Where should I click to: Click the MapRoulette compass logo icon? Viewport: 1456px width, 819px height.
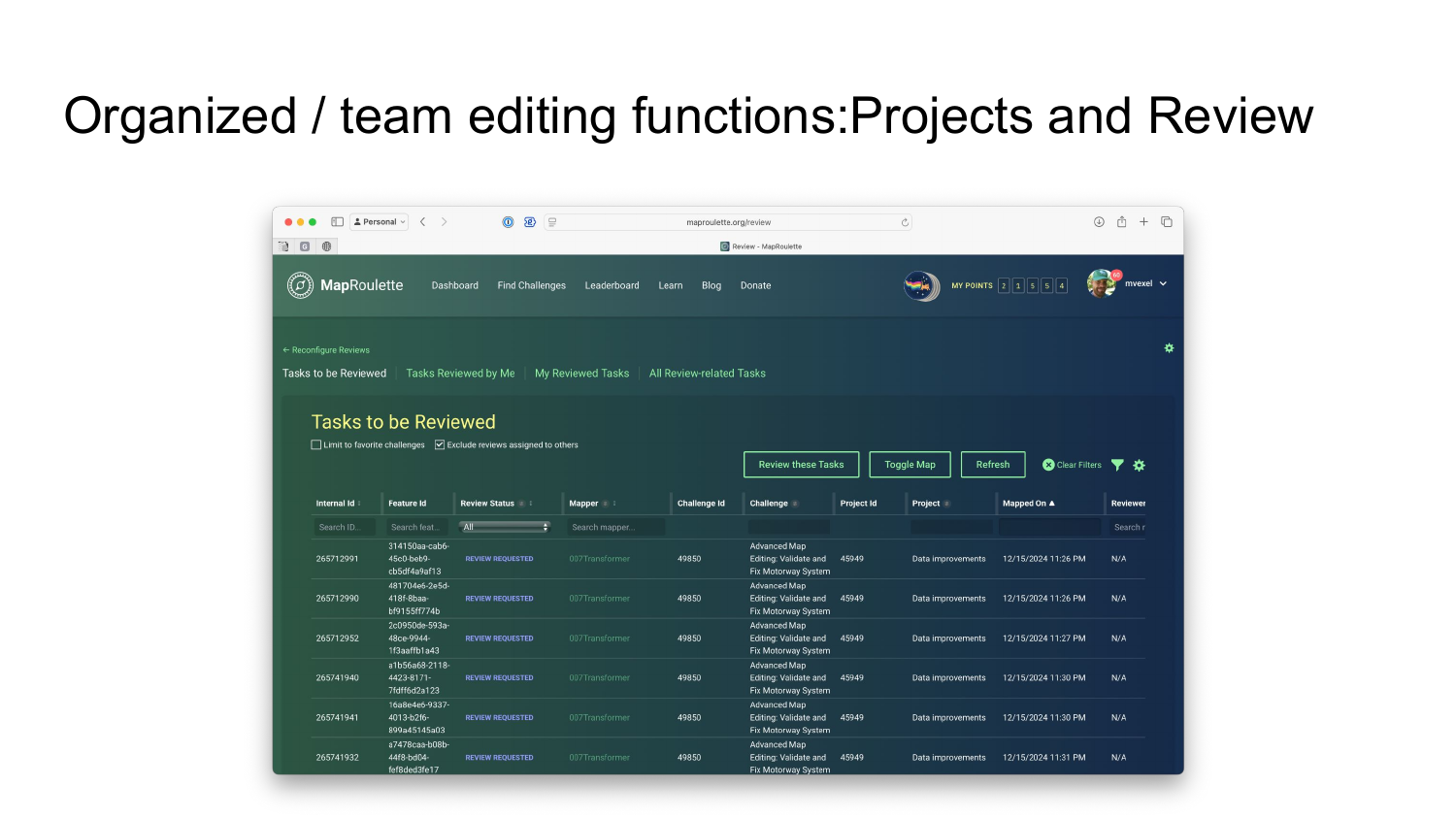(300, 285)
